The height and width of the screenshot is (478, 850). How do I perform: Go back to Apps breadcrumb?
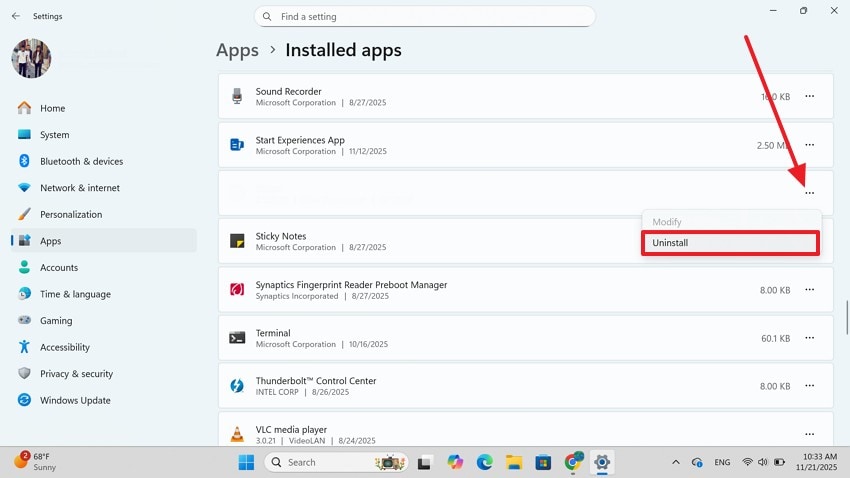237,50
